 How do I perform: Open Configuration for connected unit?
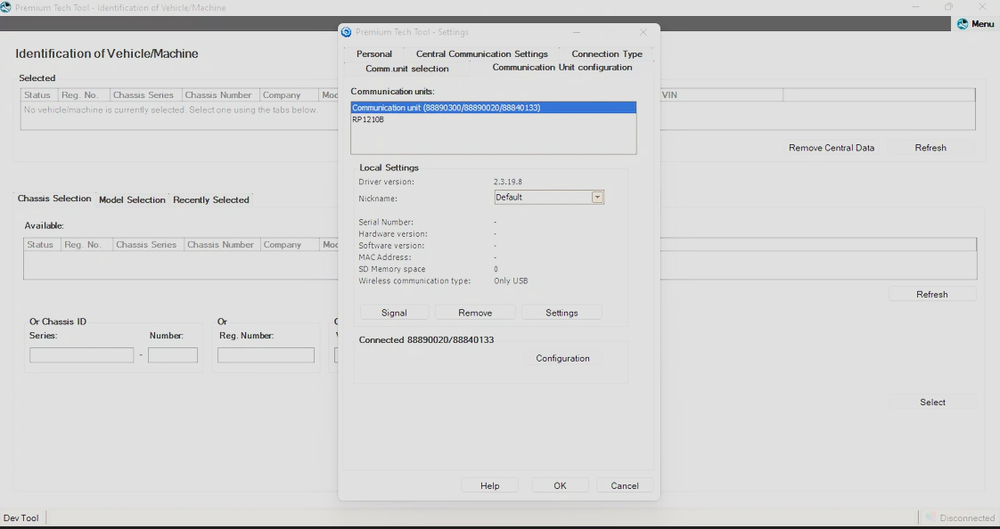(x=562, y=359)
